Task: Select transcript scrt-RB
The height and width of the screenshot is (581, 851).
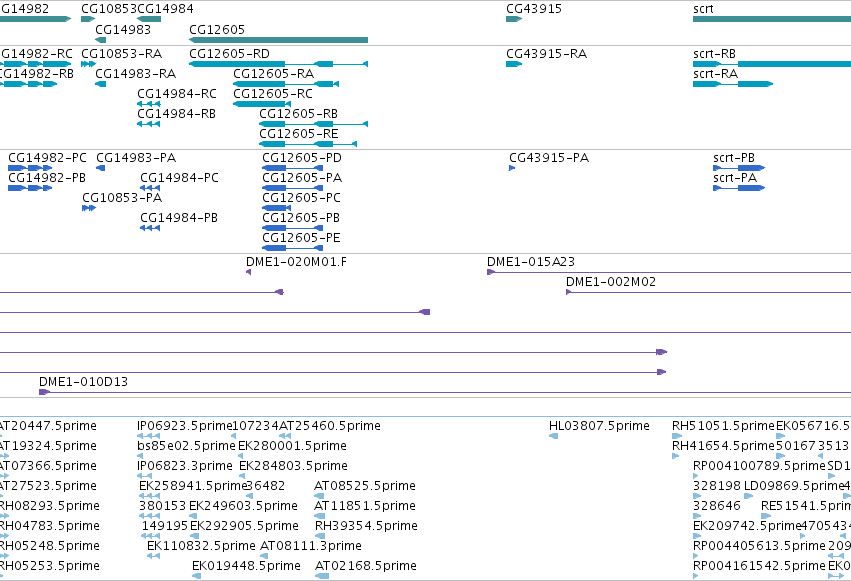Action: (772, 64)
